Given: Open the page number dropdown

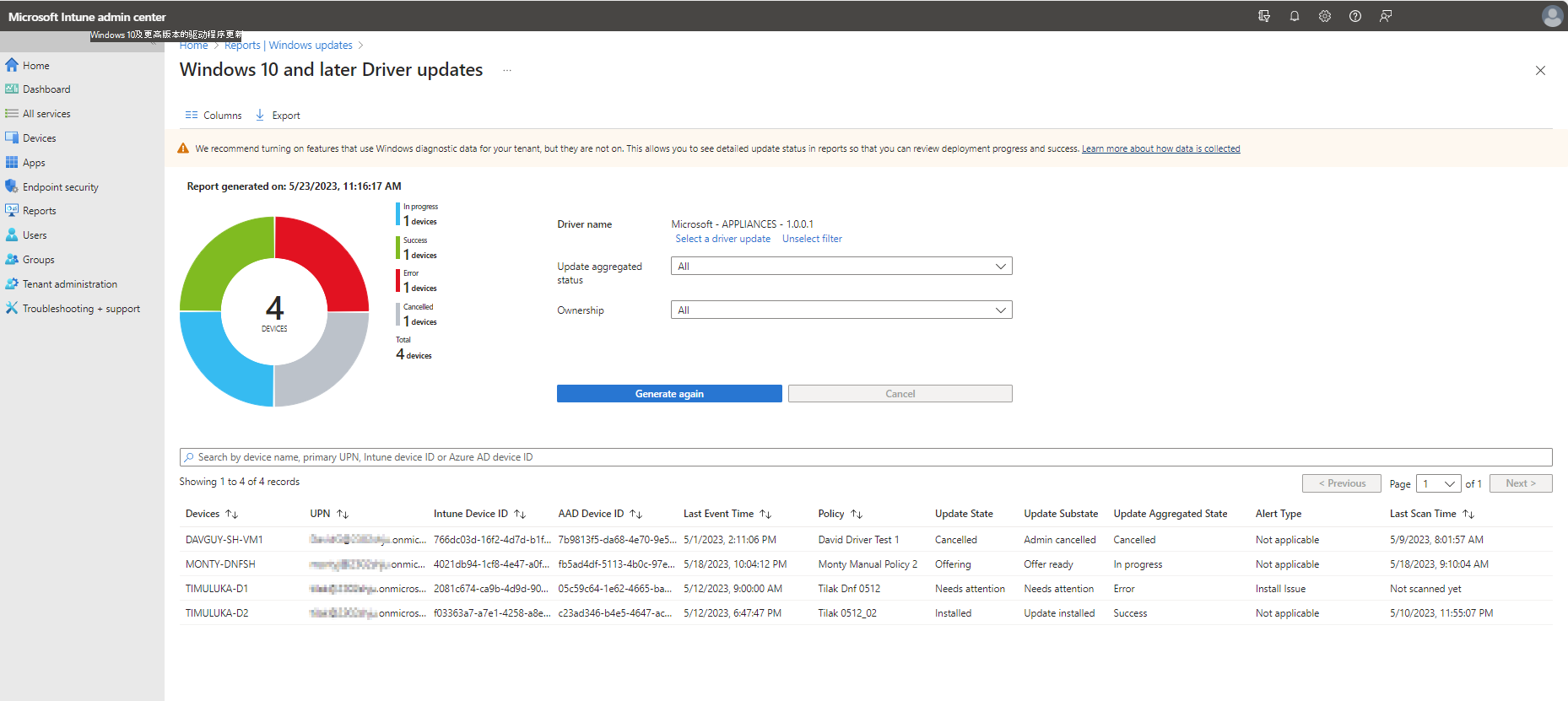Looking at the screenshot, I should (1438, 483).
